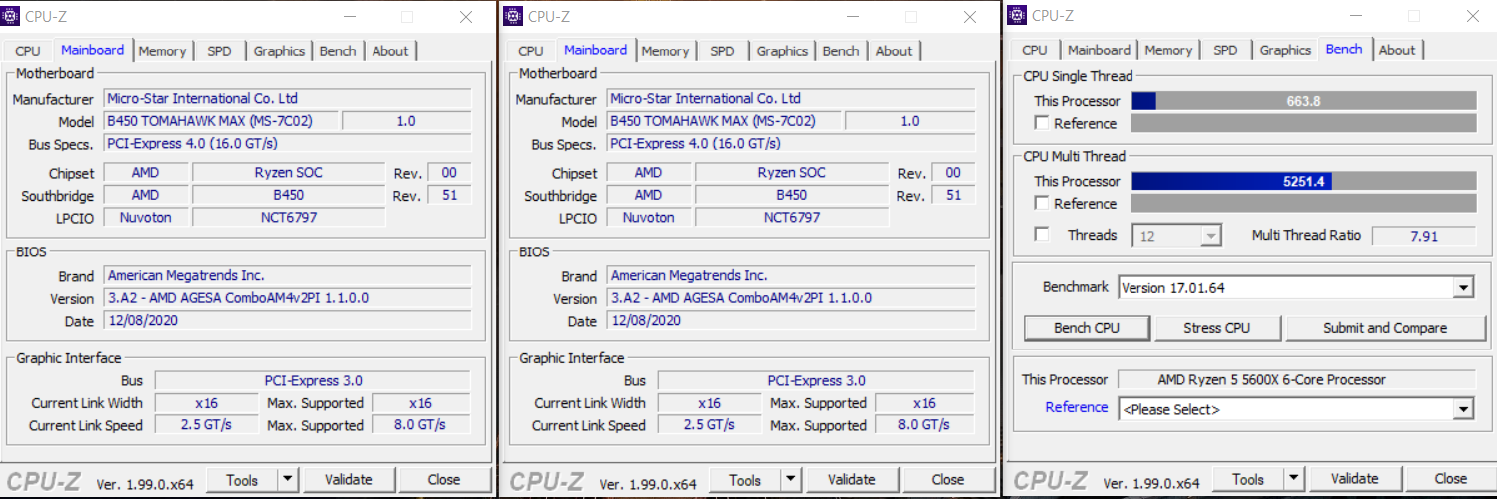Click Close button in middle window
Image resolution: width=1497 pixels, height=500 pixels.
[x=946, y=480]
